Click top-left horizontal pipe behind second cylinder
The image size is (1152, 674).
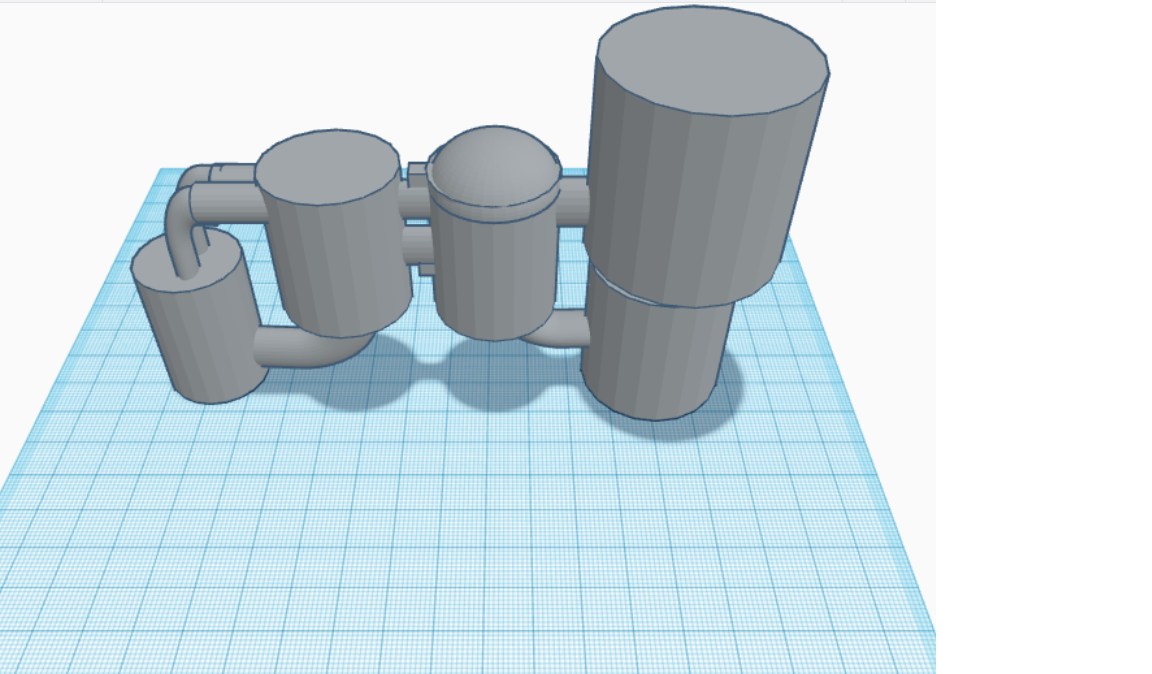[220, 173]
